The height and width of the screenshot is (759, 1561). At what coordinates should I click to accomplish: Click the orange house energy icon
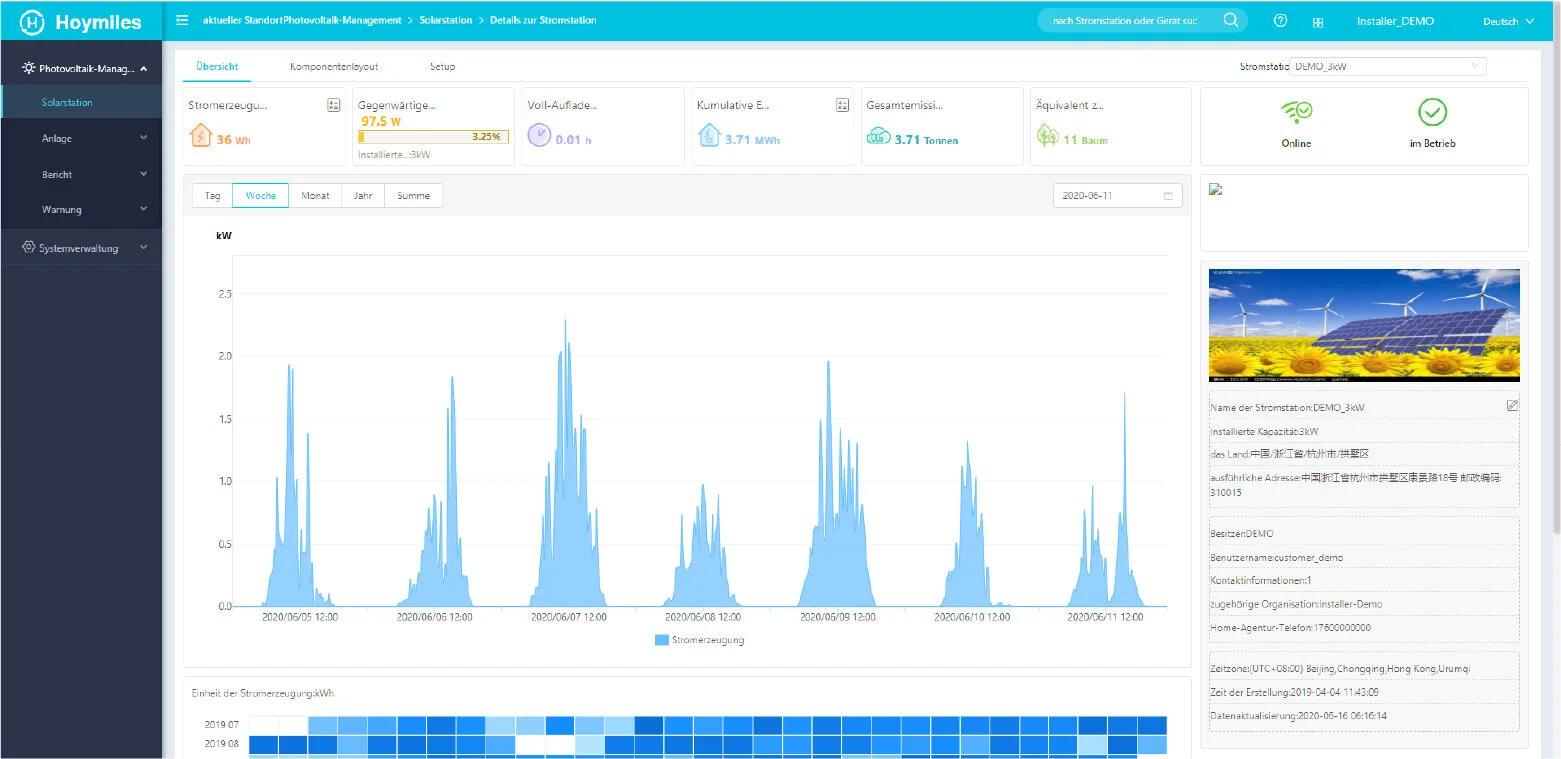(x=200, y=135)
